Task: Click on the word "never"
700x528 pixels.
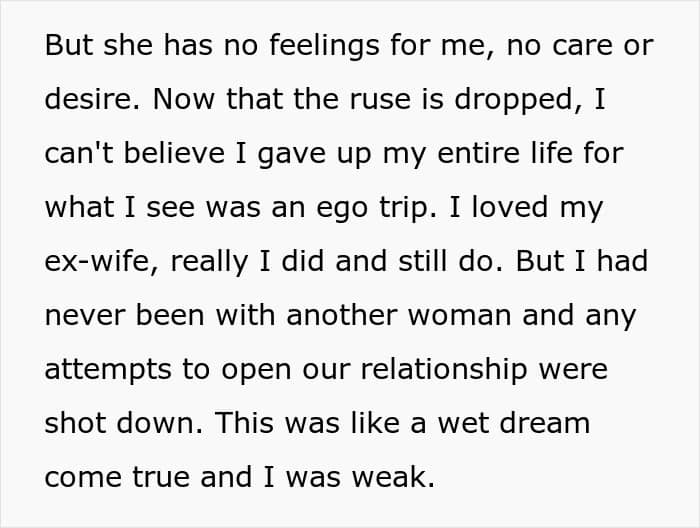Action: 87,314
